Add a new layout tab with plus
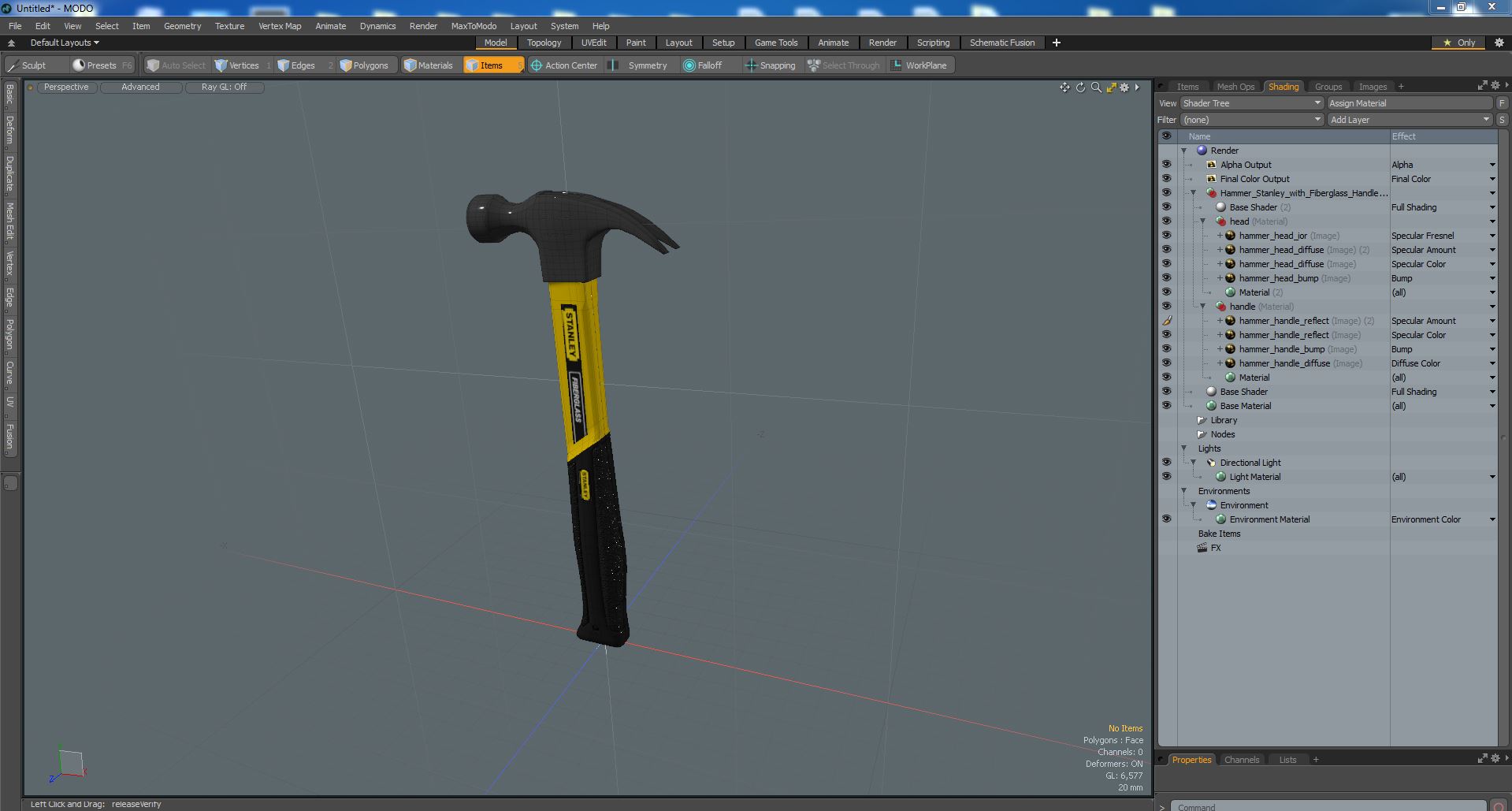 [1056, 43]
